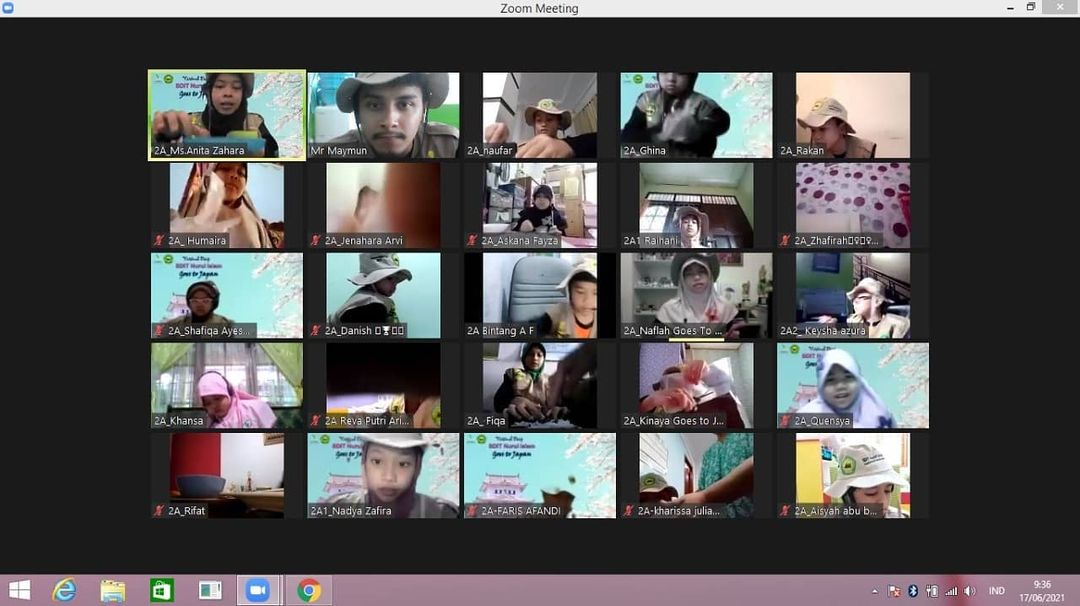Viewport: 1080px width, 606px height.
Task: Select the 2A_Ms.Anita Zahara video tile
Action: click(227, 114)
